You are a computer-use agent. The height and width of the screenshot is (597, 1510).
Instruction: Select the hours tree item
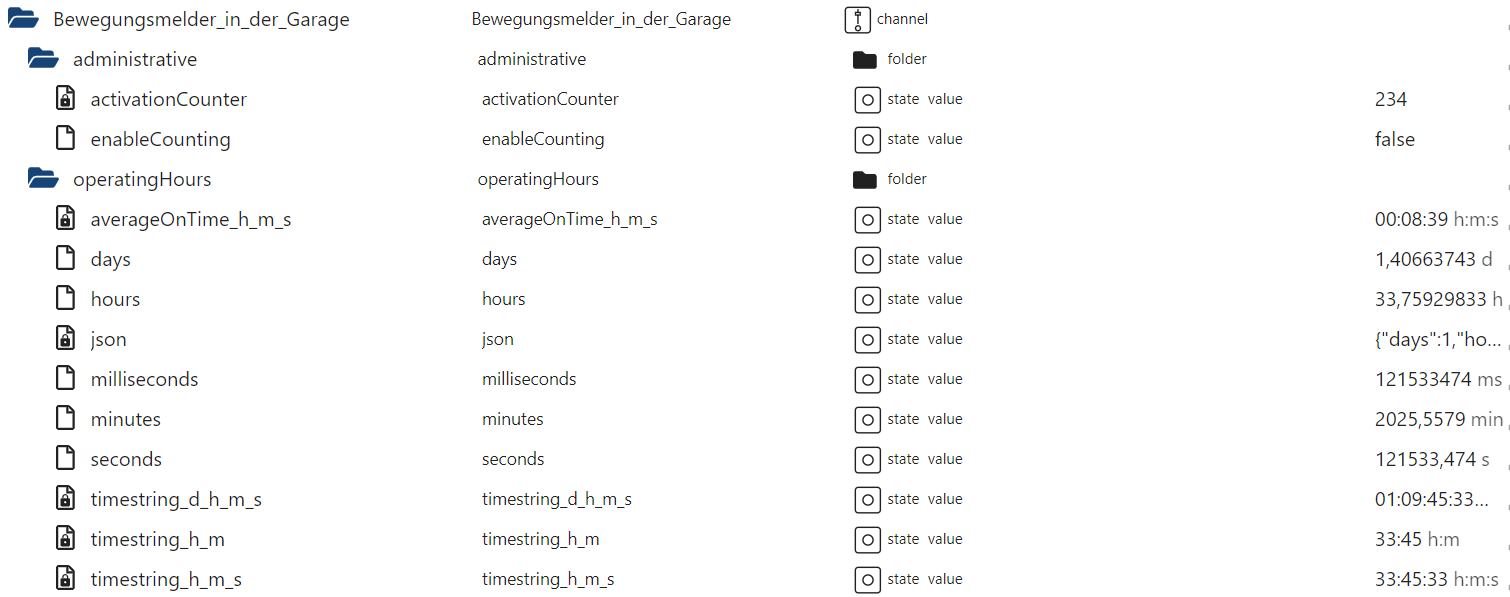coord(115,299)
